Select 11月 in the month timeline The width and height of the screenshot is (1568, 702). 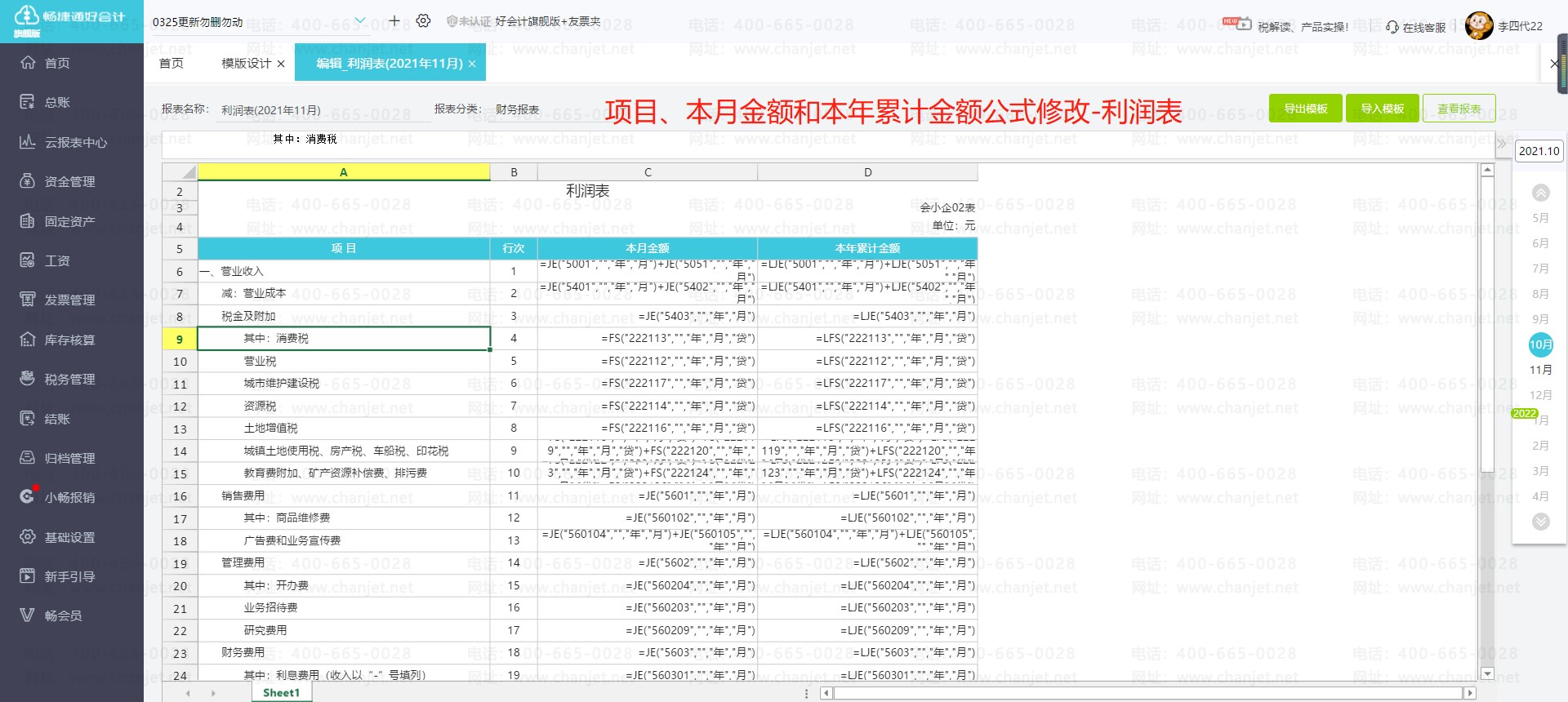pos(1540,370)
